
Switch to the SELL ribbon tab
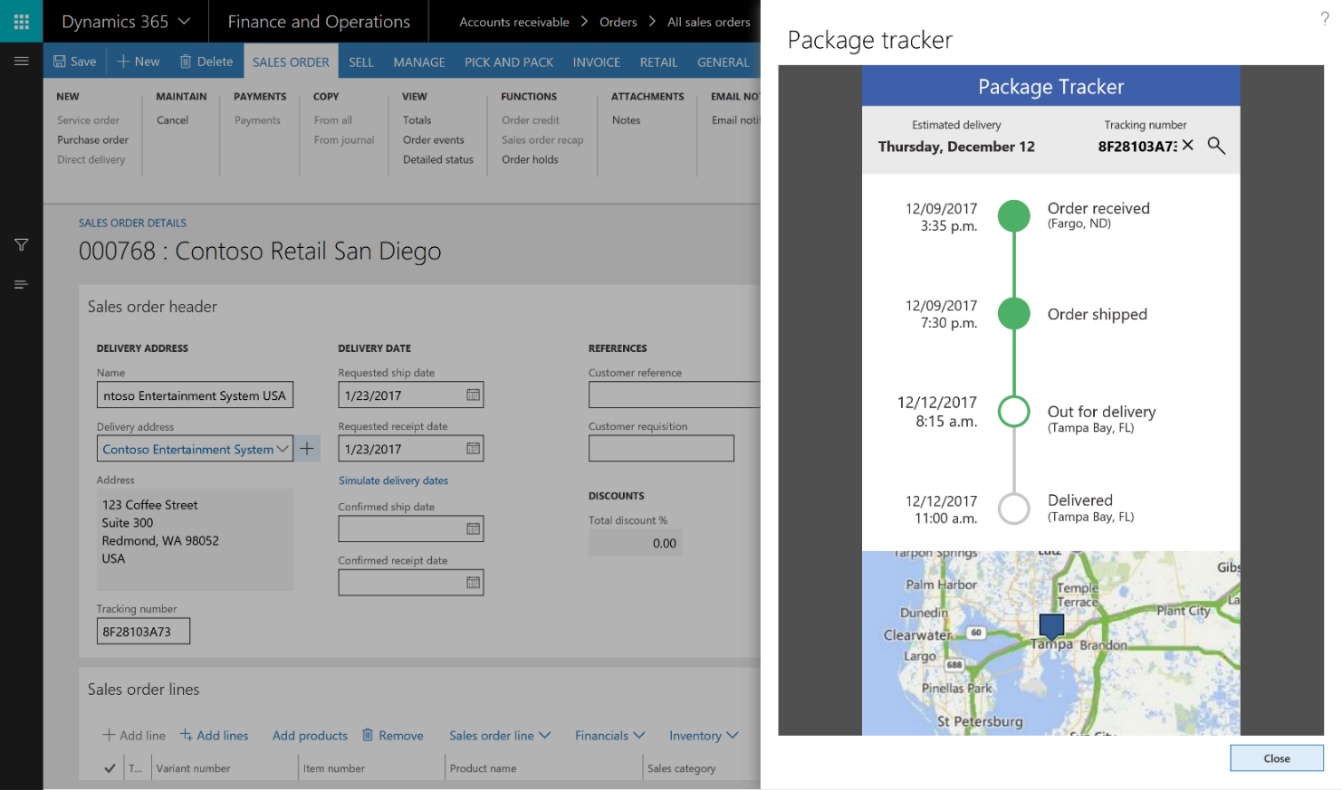pyautogui.click(x=361, y=61)
